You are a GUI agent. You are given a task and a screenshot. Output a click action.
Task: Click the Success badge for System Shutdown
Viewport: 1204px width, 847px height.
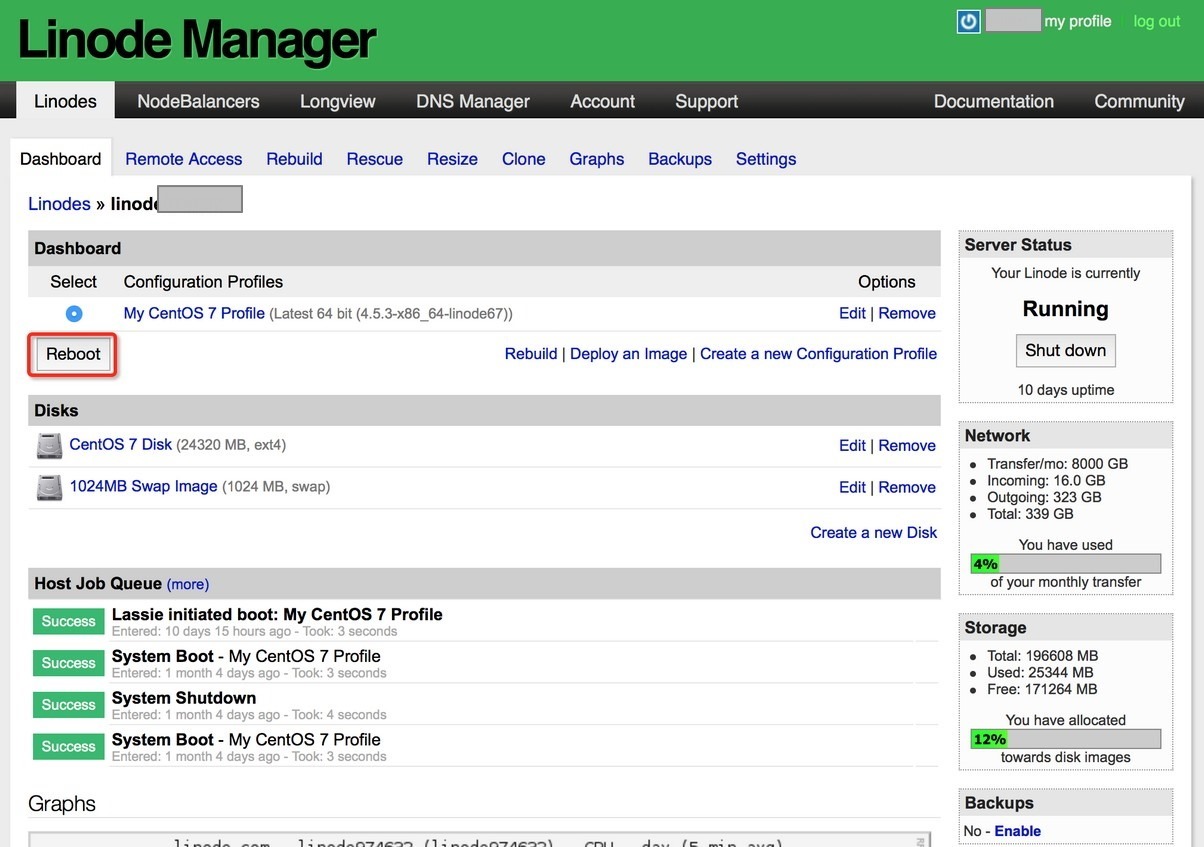(x=69, y=705)
